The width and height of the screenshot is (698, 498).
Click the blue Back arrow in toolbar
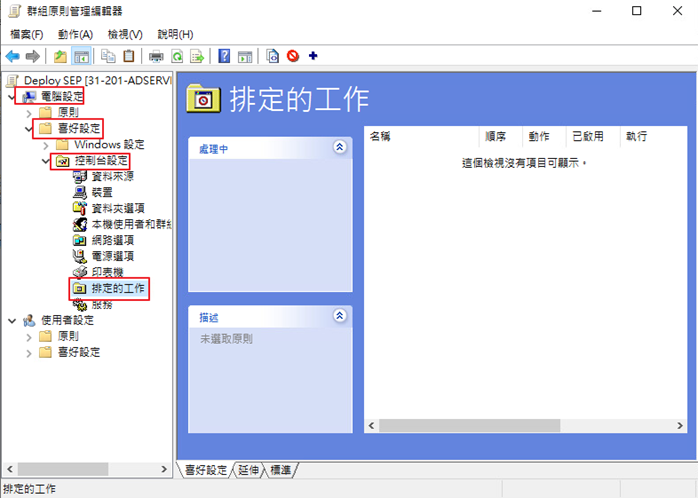pos(12,56)
